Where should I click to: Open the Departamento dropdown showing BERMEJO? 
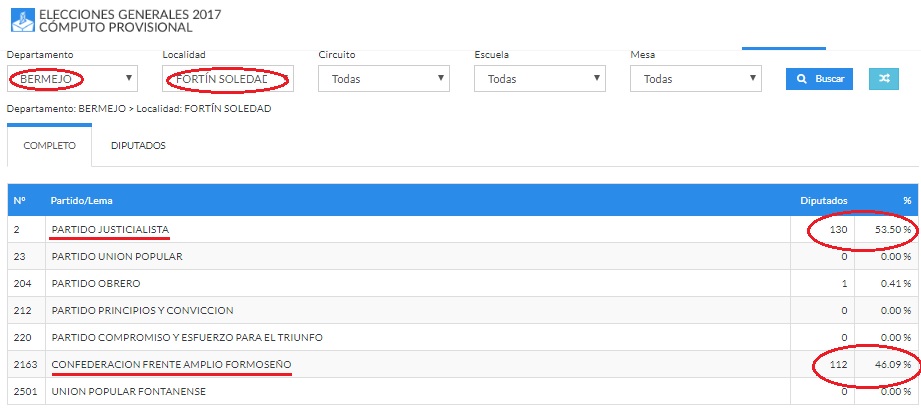(x=72, y=79)
